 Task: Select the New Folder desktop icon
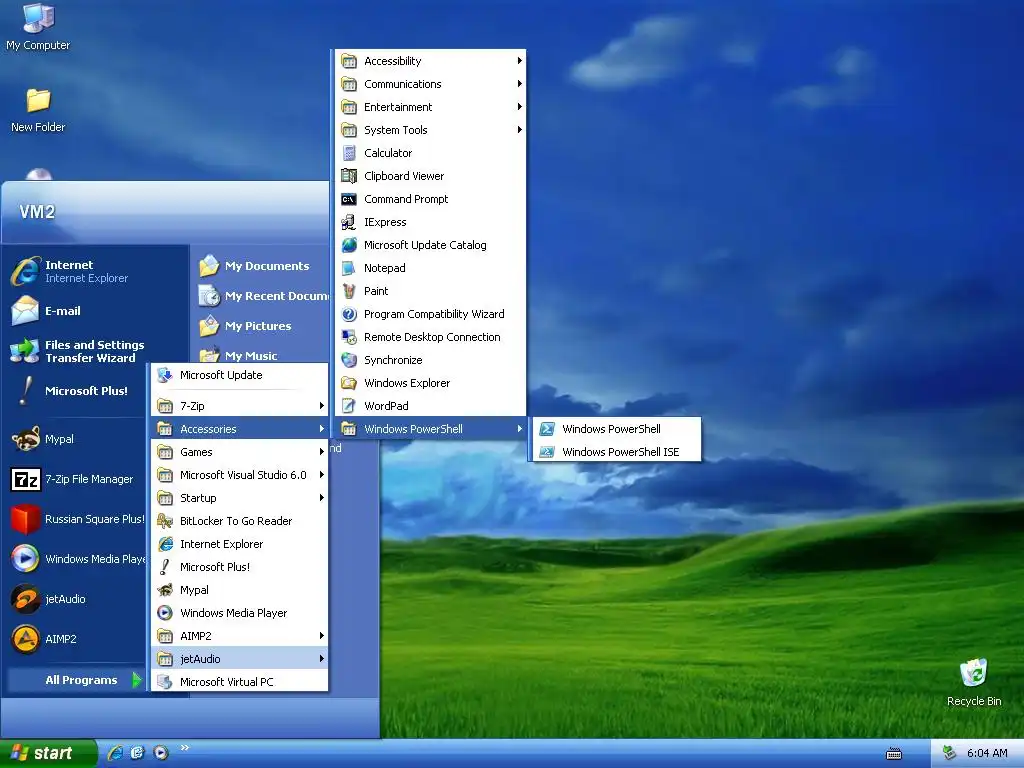tap(38, 110)
